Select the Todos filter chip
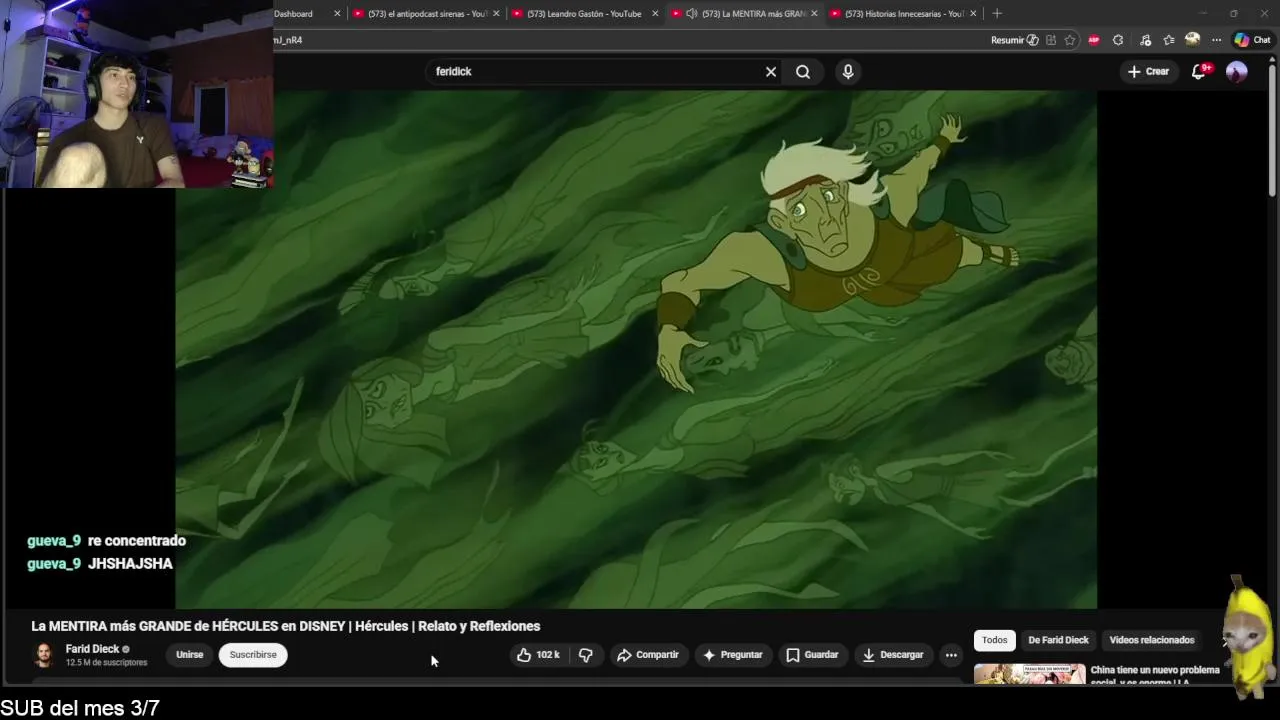 (x=995, y=640)
